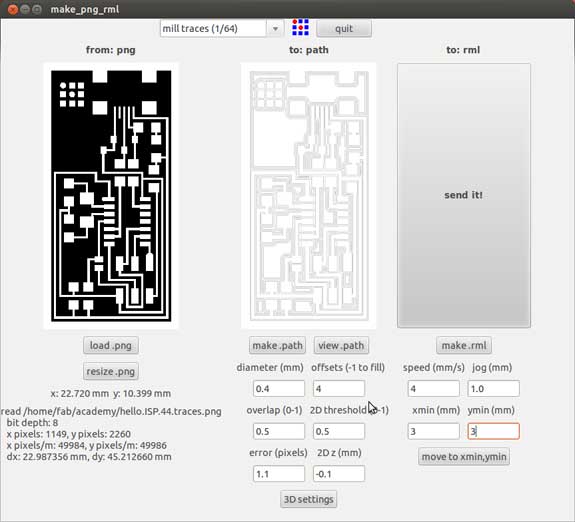The width and height of the screenshot is (575, 522).
Task: Click the jog (mm) input field
Action: coord(494,388)
